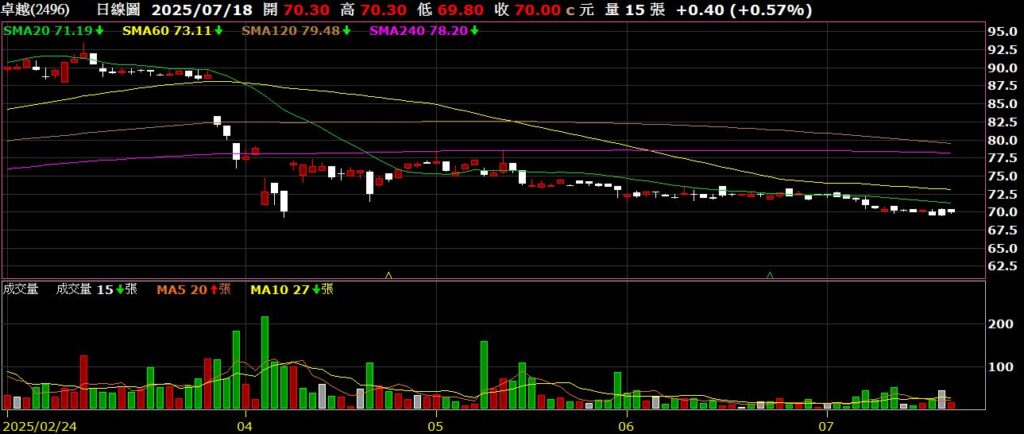Click the green down arrow beside MA10 27

pos(317,289)
